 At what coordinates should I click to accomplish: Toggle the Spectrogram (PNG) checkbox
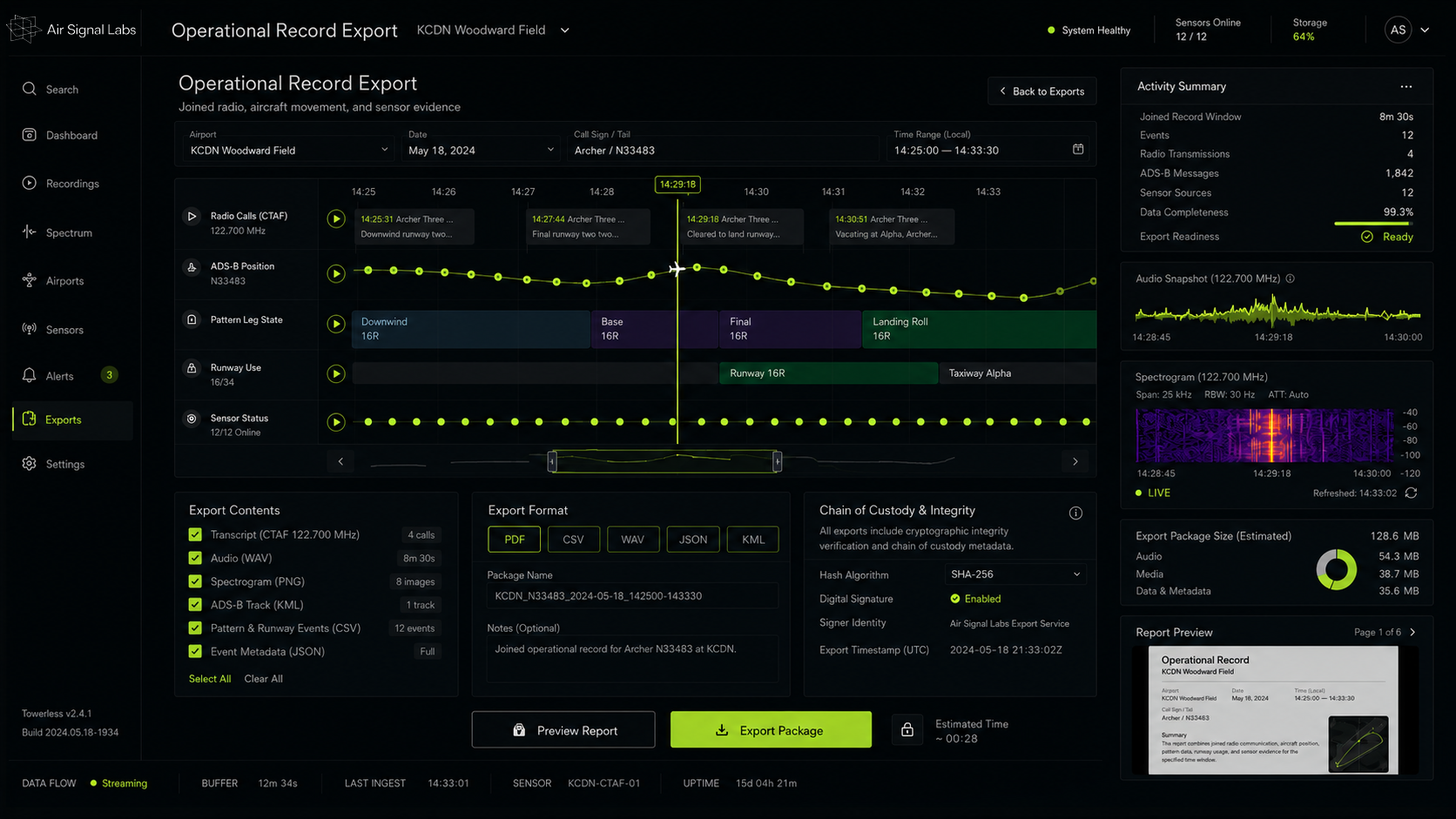(195, 581)
